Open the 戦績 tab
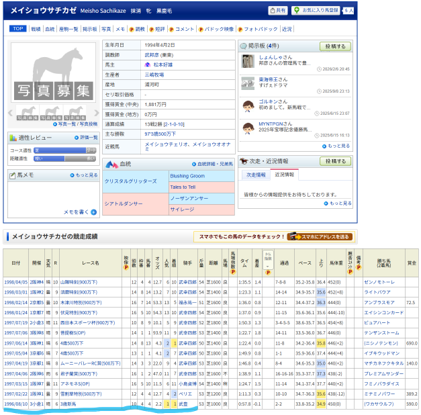The image size is (421, 415). (36, 29)
